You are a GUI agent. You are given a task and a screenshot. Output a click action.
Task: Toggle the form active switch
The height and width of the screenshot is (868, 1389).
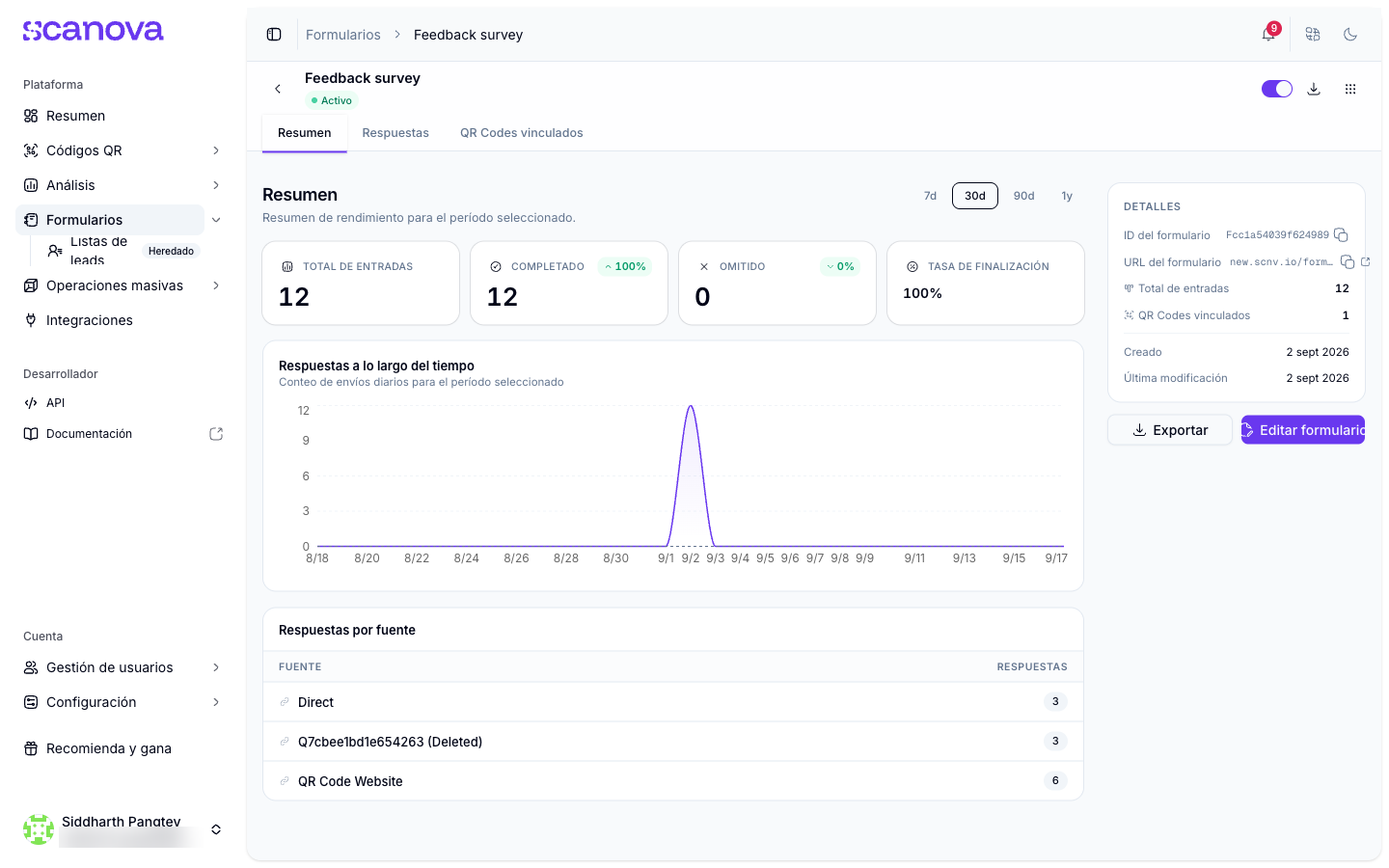pos(1277,89)
